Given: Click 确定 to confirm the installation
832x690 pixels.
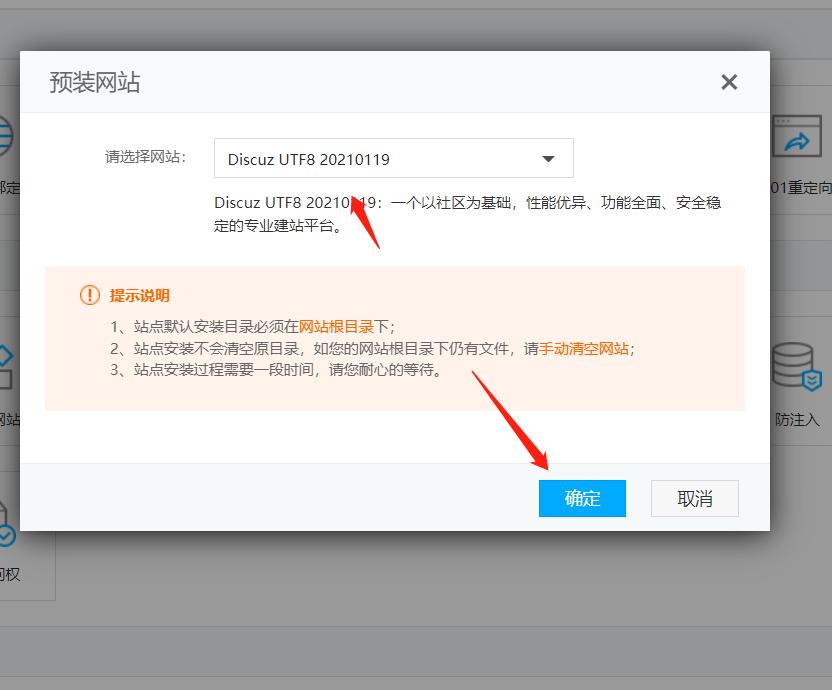Looking at the screenshot, I should 582,498.
